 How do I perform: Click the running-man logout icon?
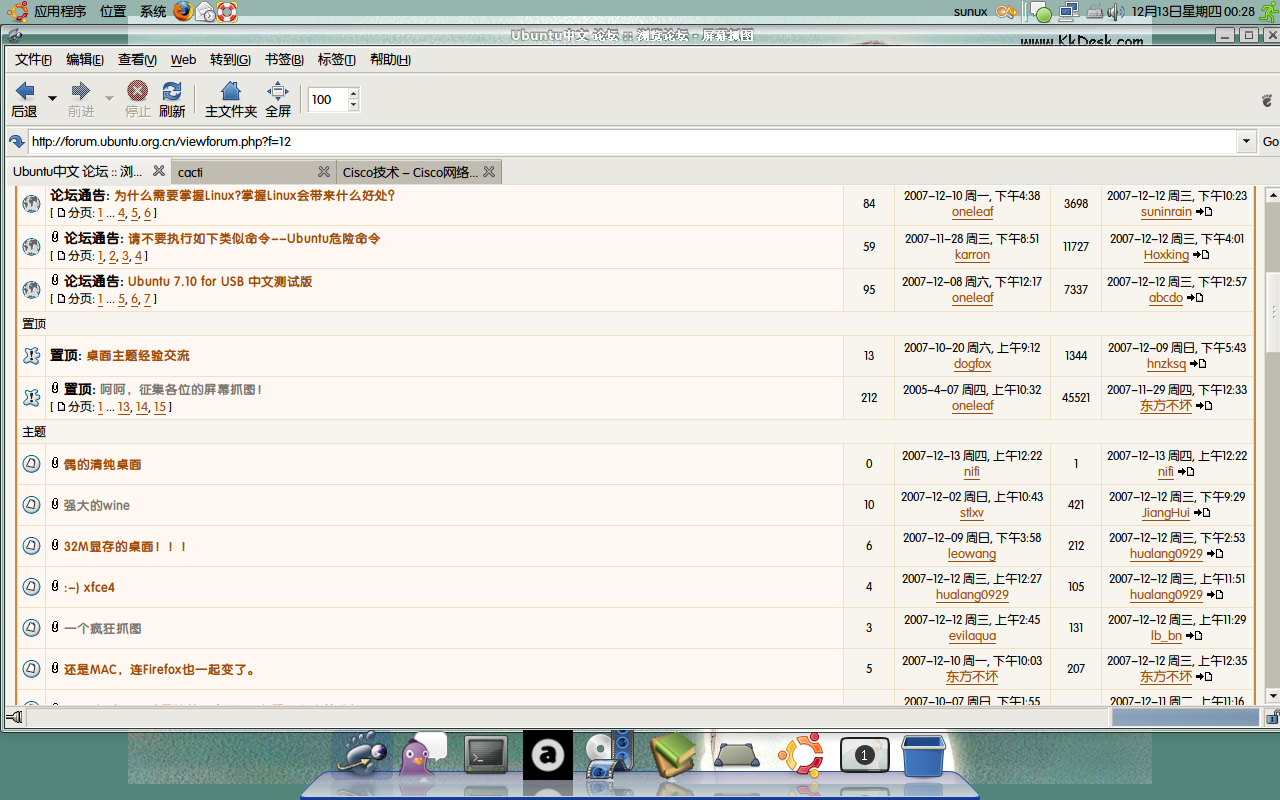[x=1269, y=12]
